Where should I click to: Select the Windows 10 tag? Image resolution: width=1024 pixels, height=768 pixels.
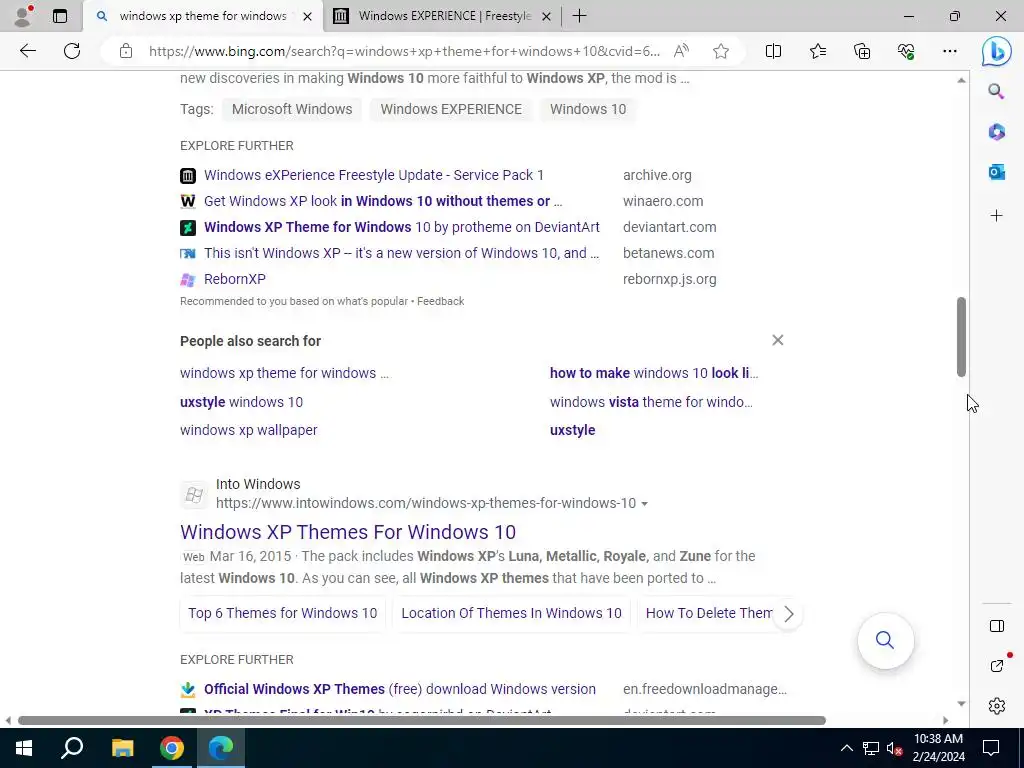[588, 109]
